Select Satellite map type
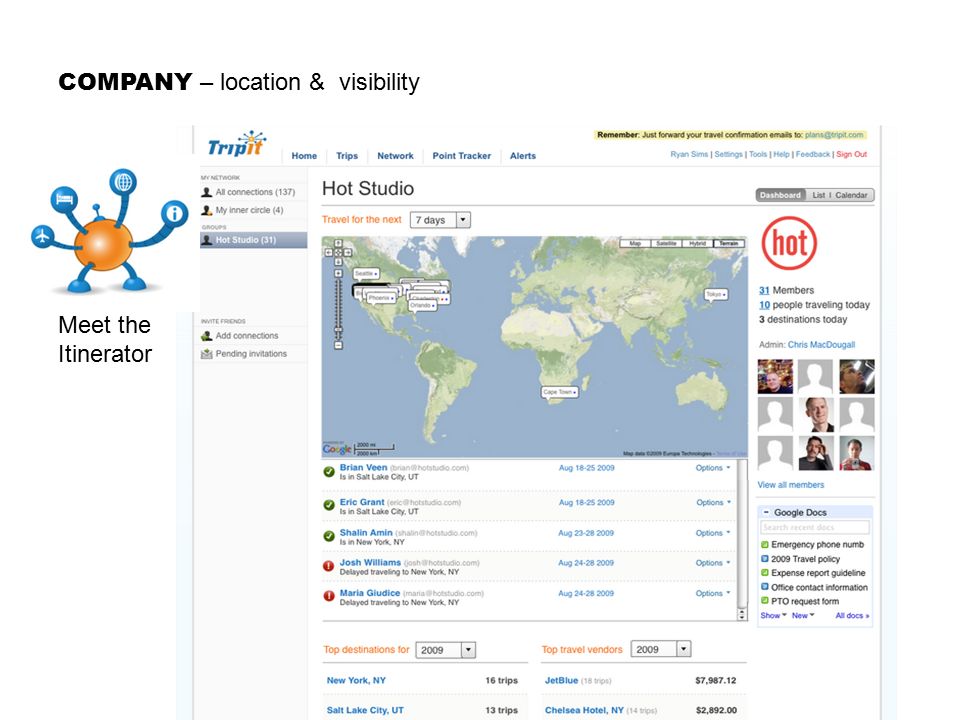 tap(666, 244)
